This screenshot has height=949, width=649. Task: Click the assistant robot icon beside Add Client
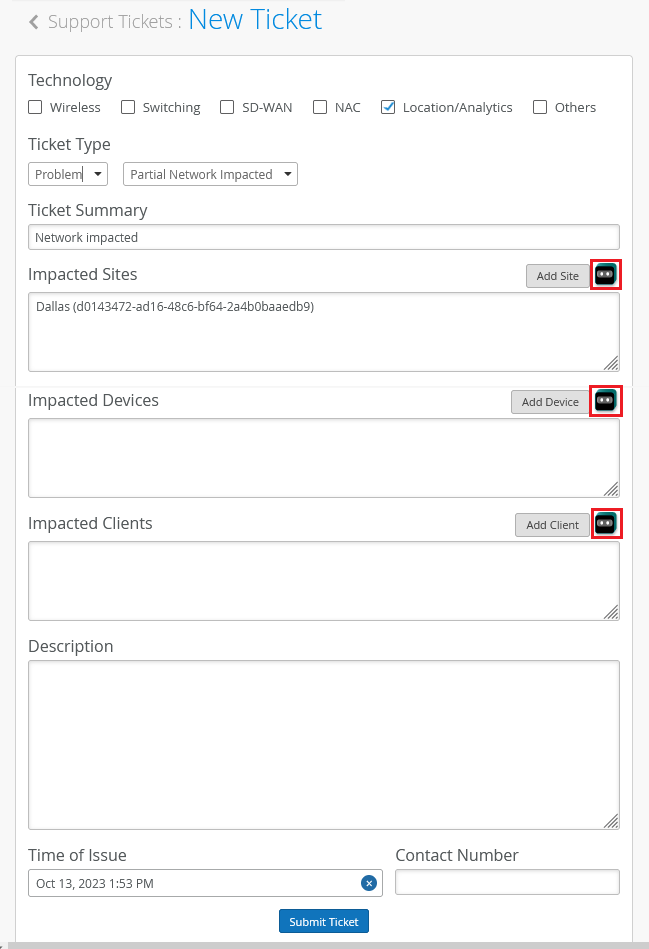point(605,524)
